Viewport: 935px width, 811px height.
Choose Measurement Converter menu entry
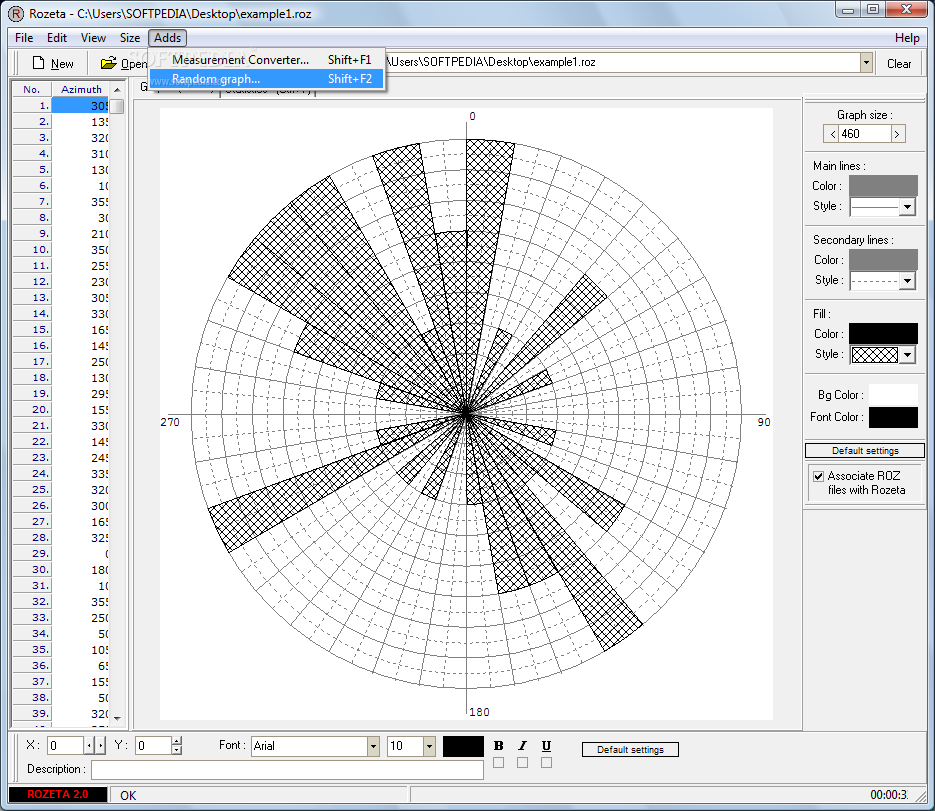267,60
